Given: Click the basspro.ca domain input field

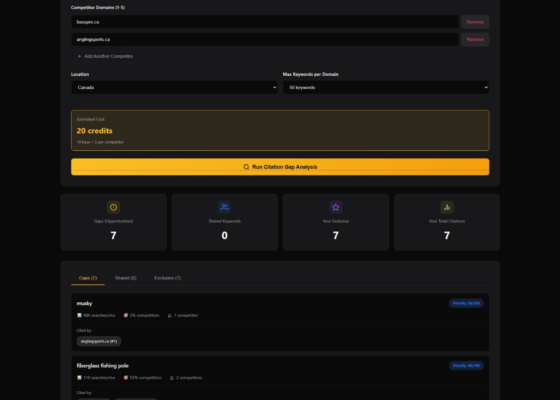Looking at the screenshot, I should coord(265,22).
